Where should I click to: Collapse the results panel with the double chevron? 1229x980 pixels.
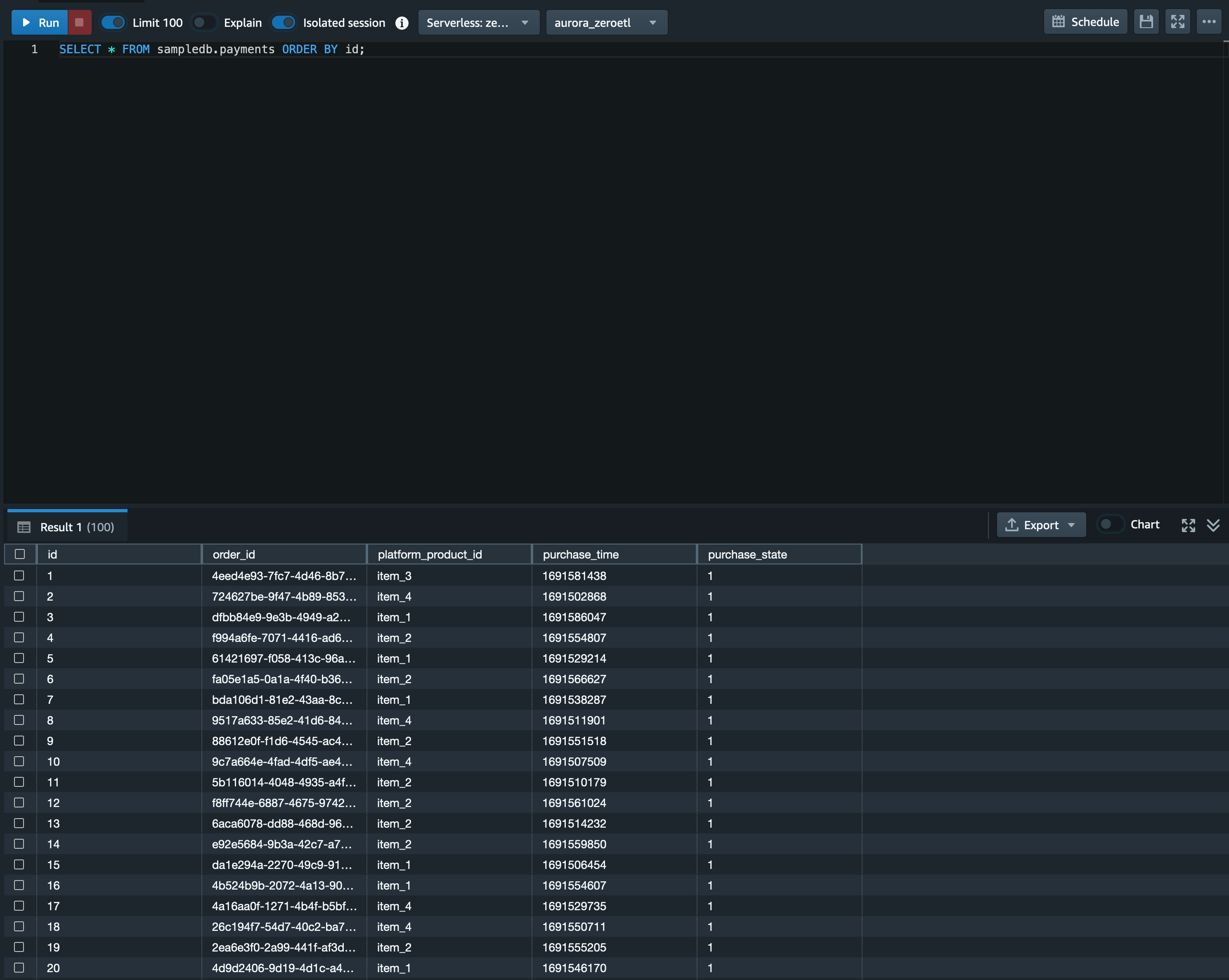tap(1213, 525)
